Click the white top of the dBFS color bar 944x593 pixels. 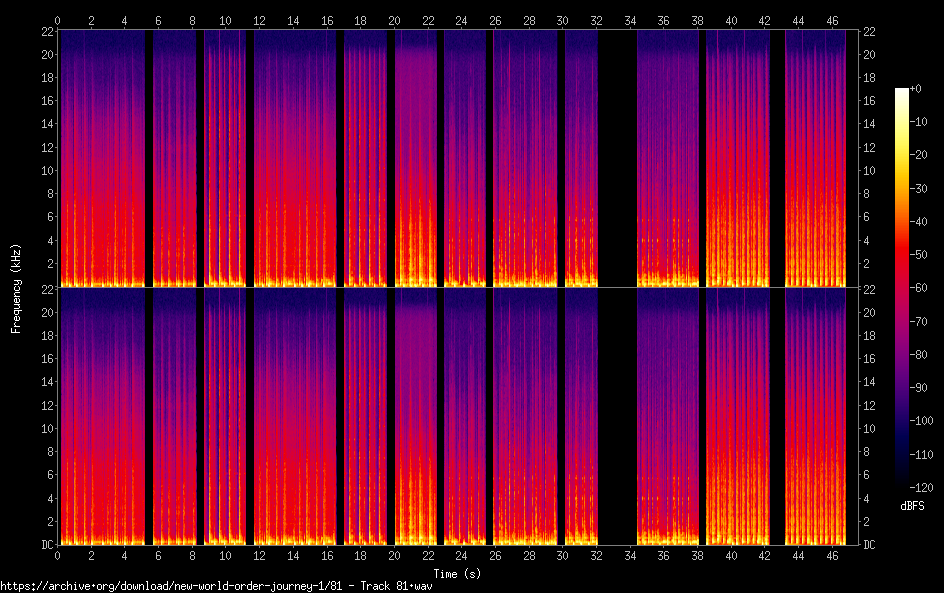[902, 93]
